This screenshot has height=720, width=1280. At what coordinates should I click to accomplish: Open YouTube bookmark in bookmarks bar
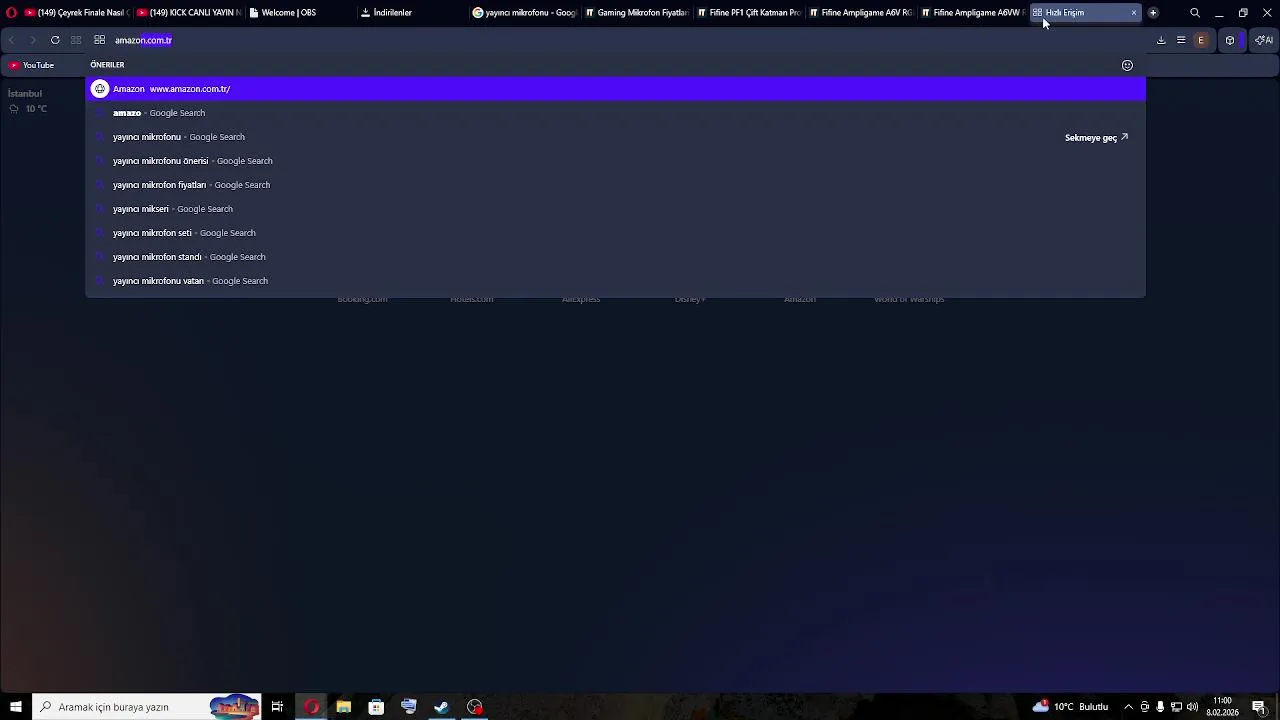[x=31, y=65]
